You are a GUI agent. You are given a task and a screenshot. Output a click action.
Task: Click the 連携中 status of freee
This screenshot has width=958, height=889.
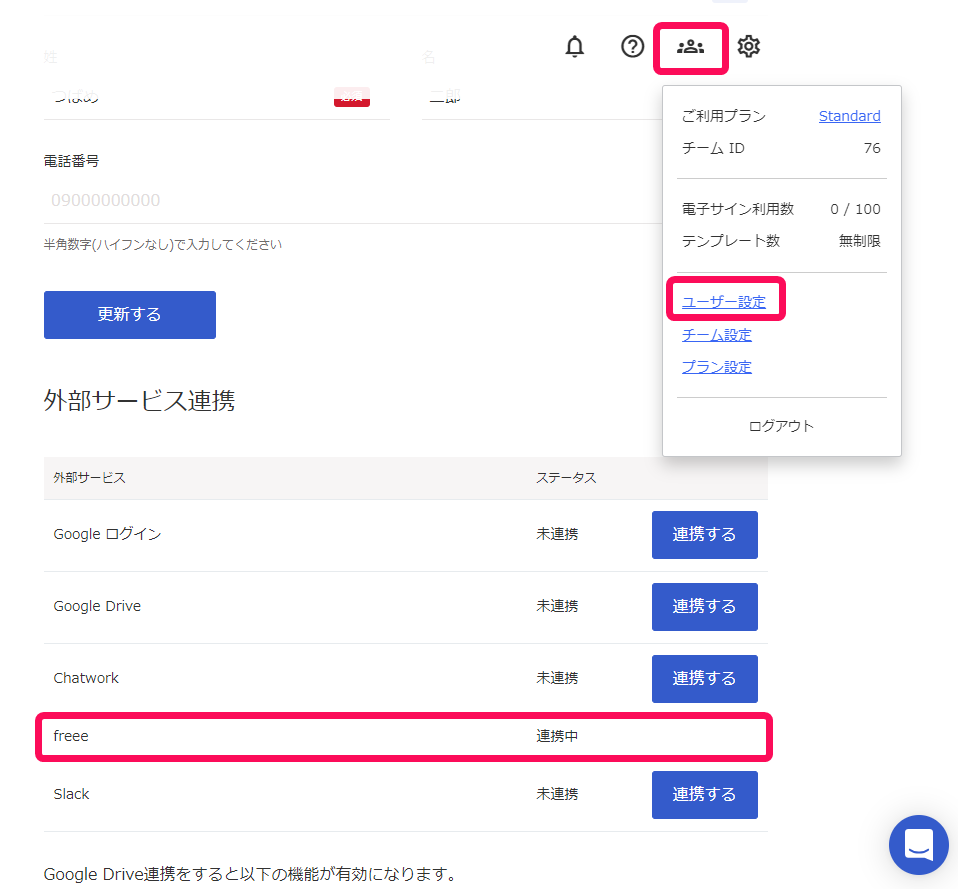click(x=557, y=736)
